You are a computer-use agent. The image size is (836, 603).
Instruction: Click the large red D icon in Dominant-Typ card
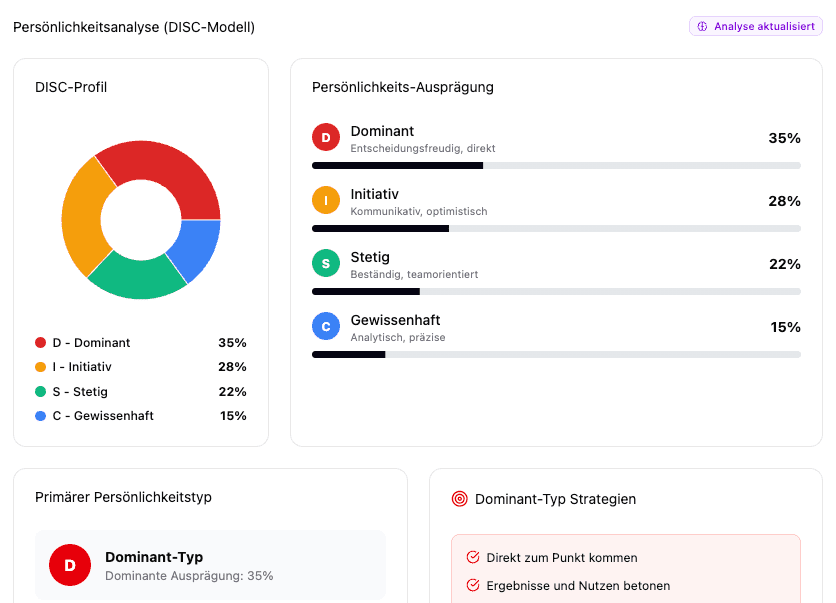point(70,565)
